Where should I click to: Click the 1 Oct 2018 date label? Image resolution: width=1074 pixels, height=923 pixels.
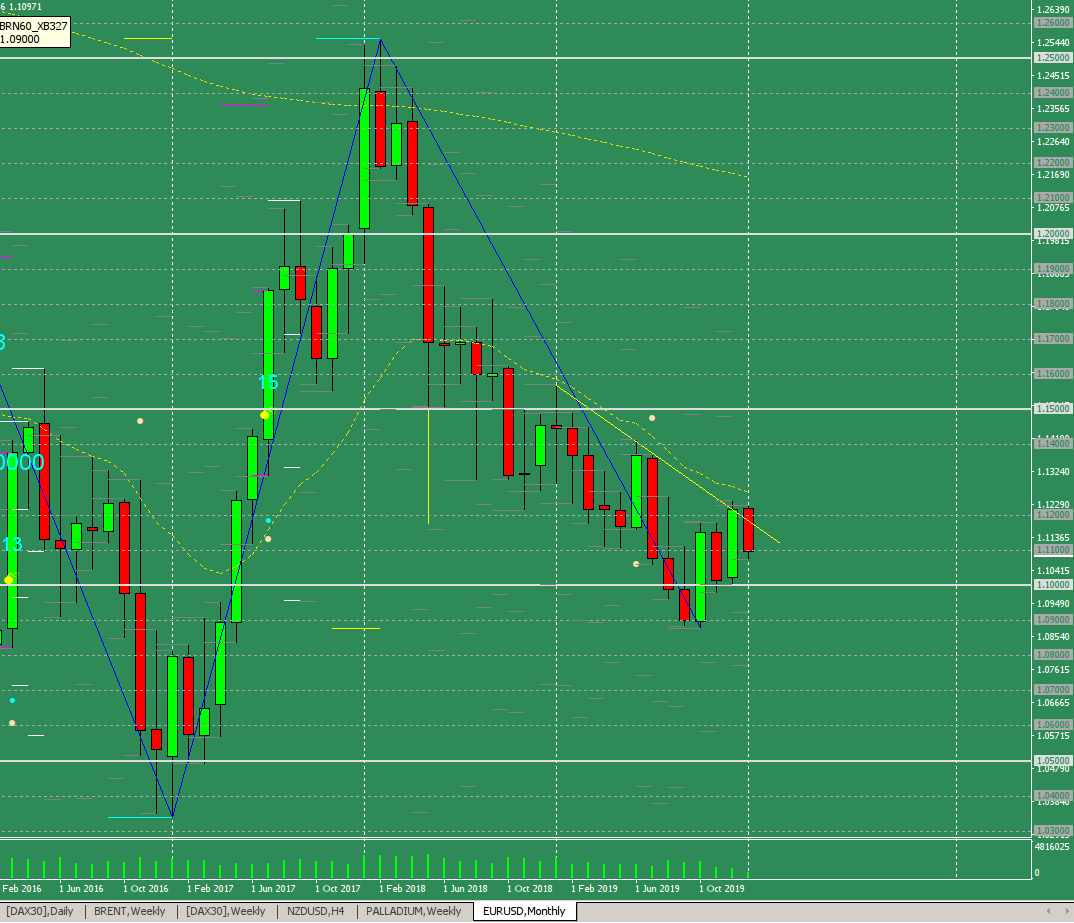(529, 889)
